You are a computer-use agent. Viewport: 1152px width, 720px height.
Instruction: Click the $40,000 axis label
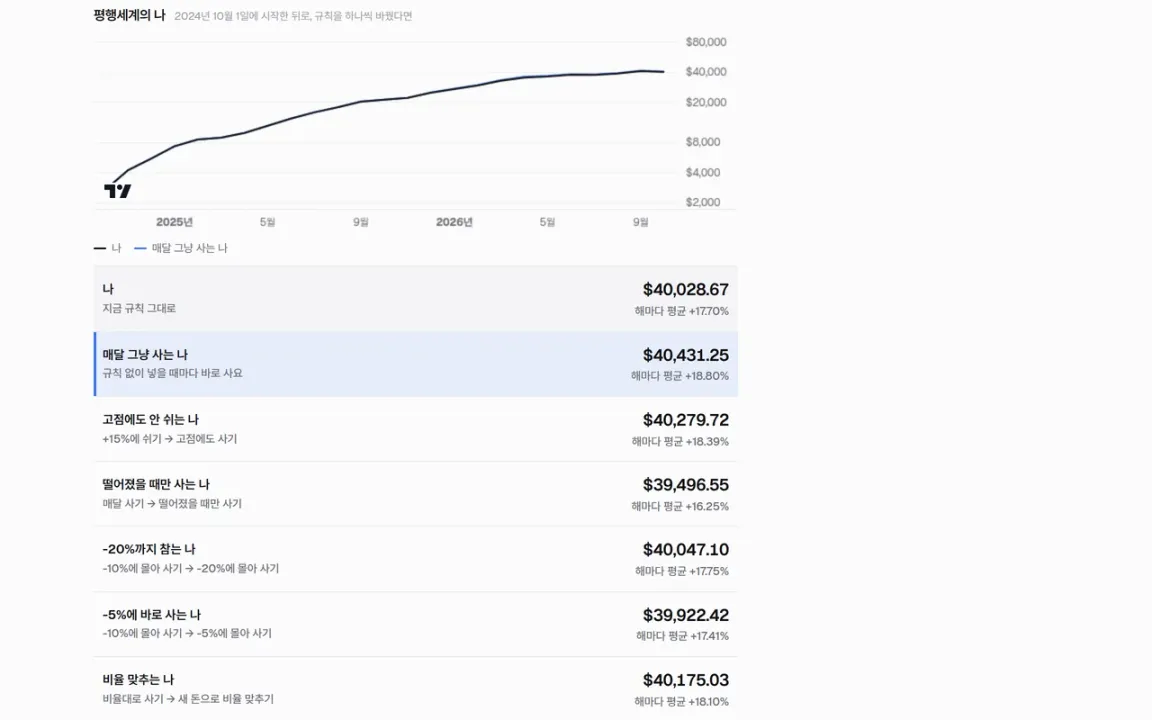click(x=706, y=71)
